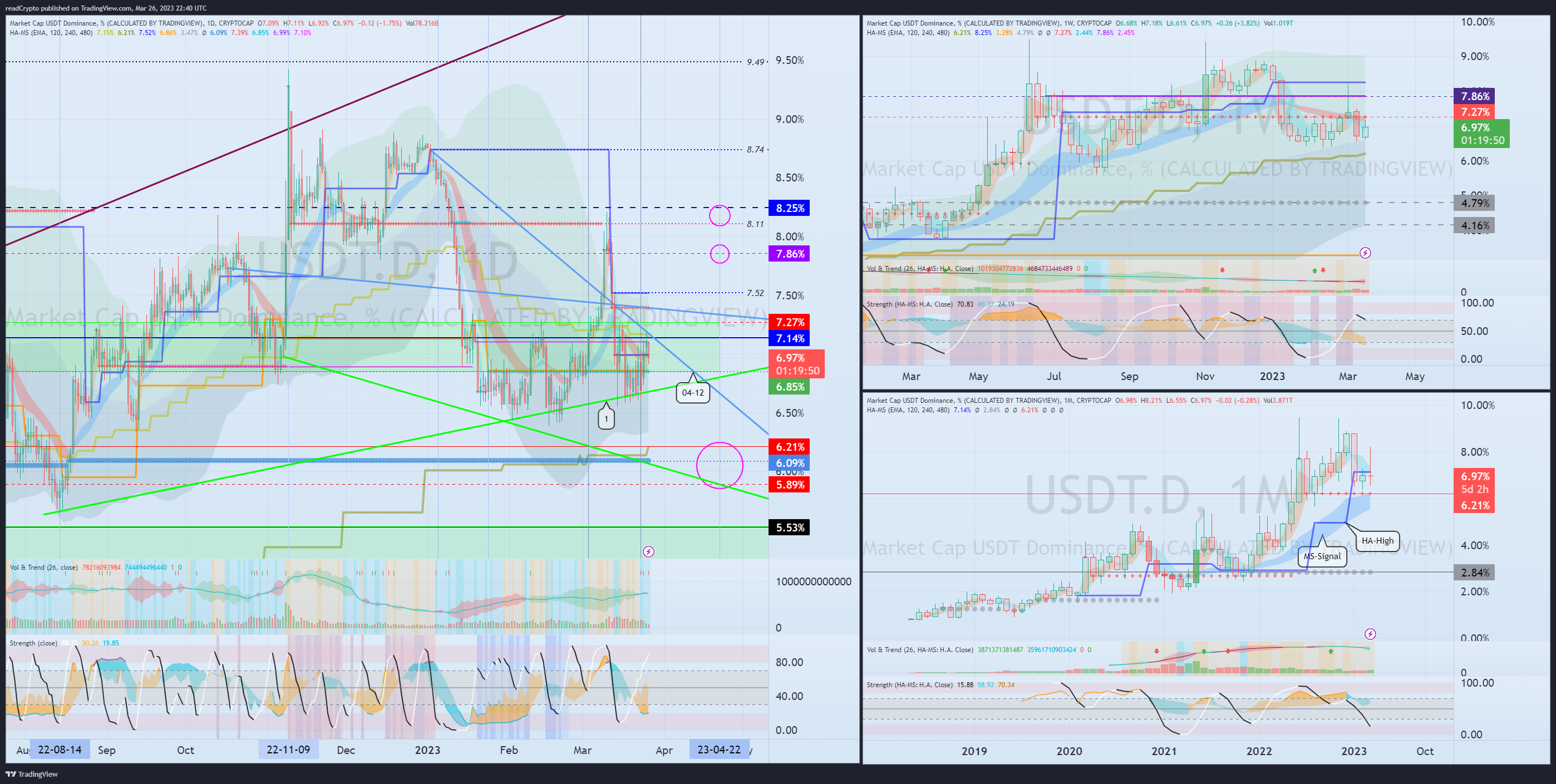Click the 7.27% red label on 1D chart
The height and width of the screenshot is (784, 1556).
click(790, 322)
